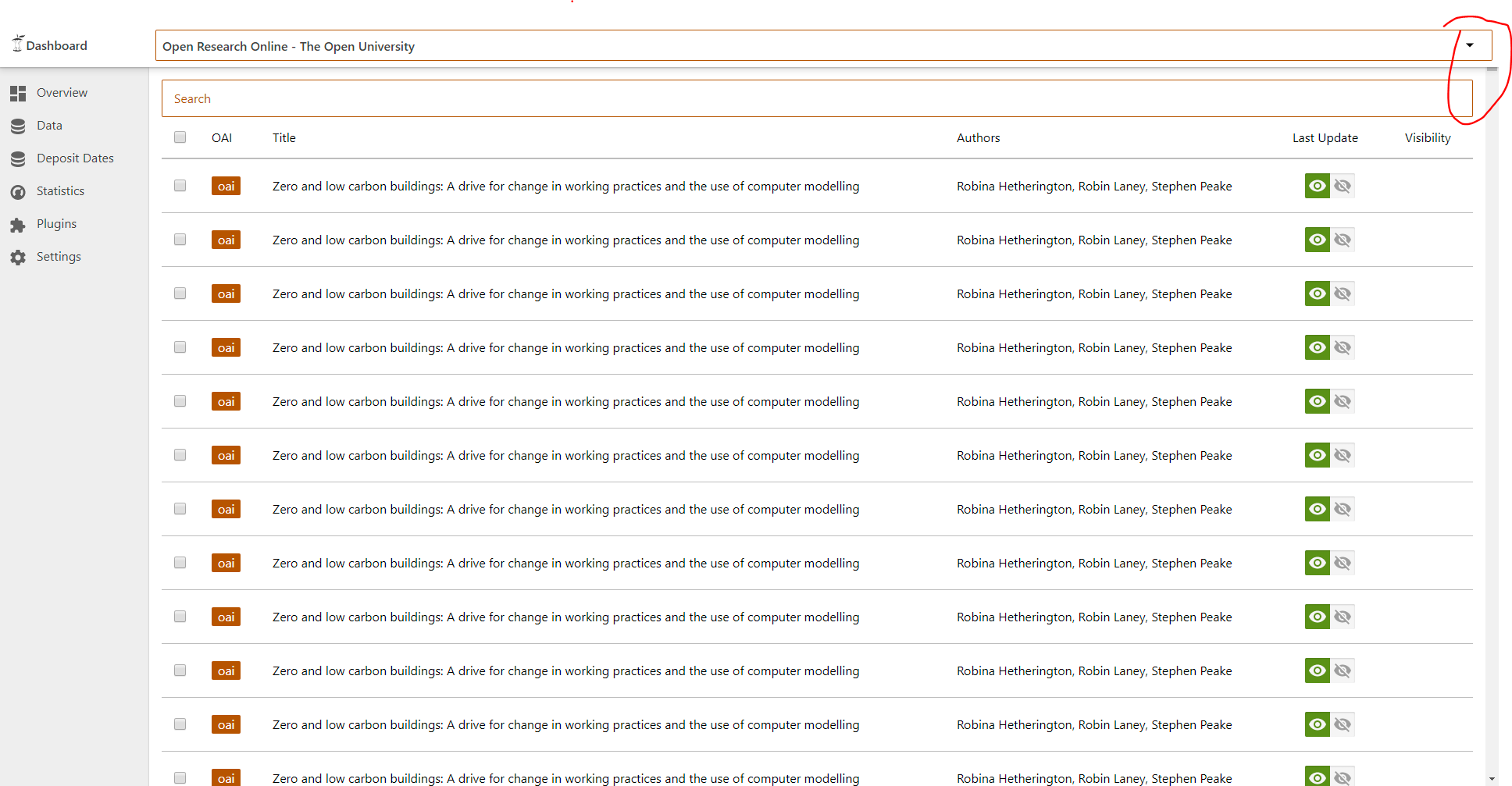Screen dimensions: 1512x786
Task: Hide the second record using the crossed-eye toggle
Action: [x=1343, y=240]
